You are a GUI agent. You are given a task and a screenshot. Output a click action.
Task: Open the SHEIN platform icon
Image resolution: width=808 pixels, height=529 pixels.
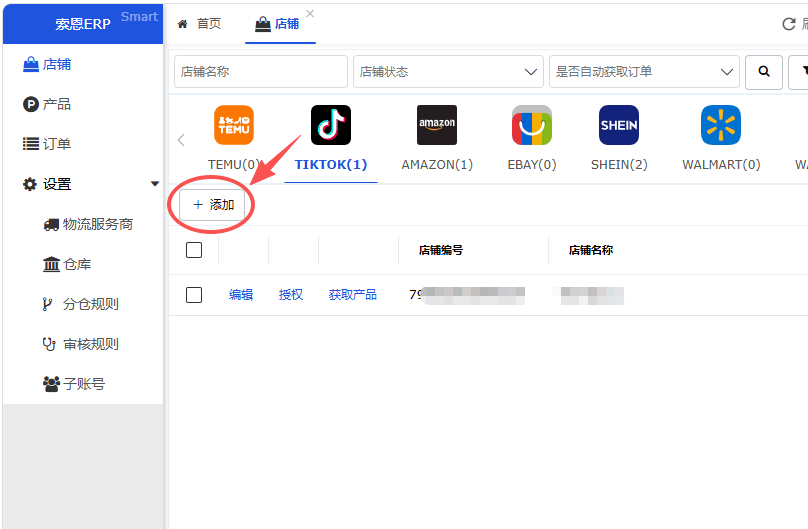point(619,125)
